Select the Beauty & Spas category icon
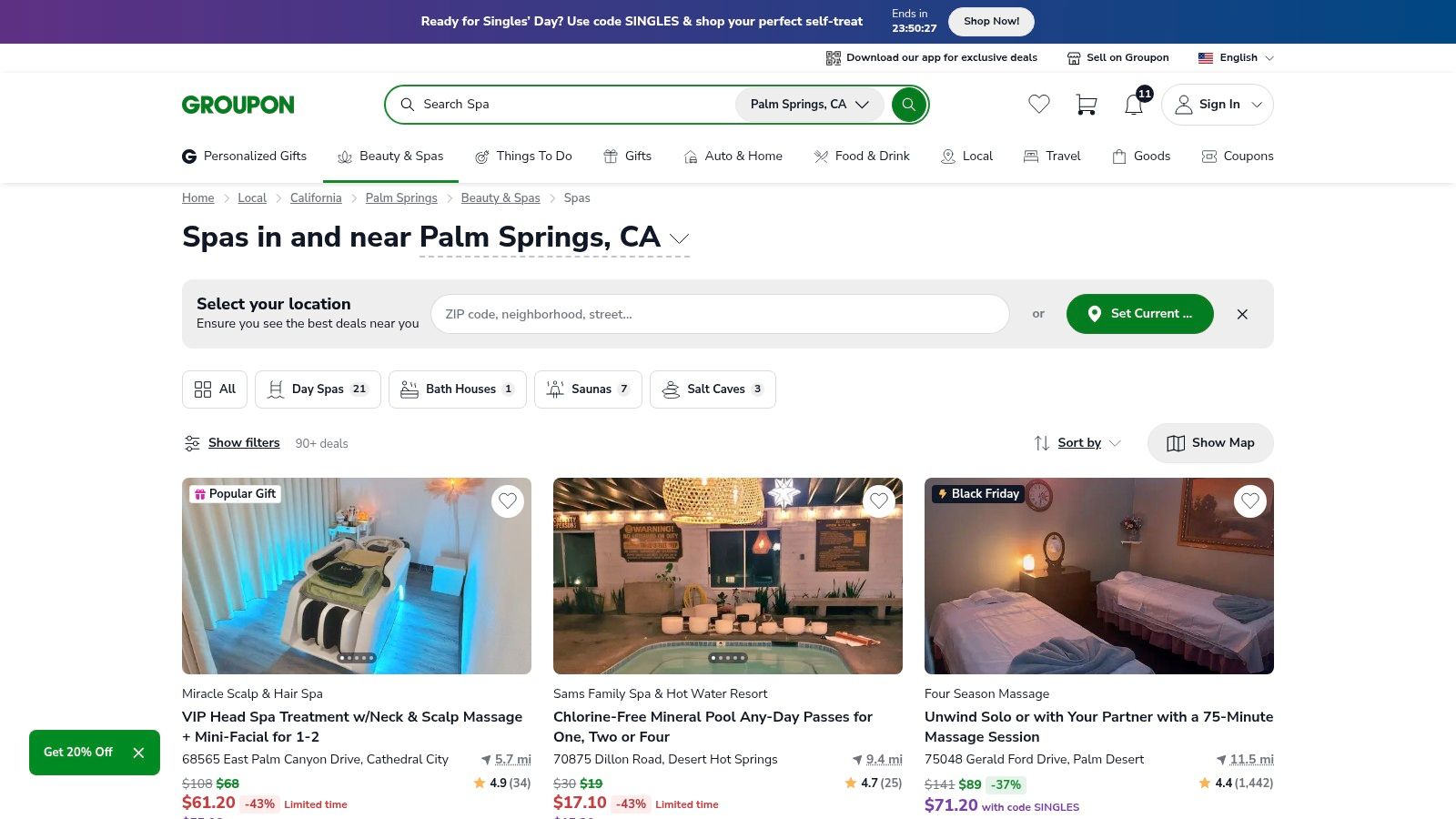This screenshot has height=819, width=1456. [x=345, y=157]
